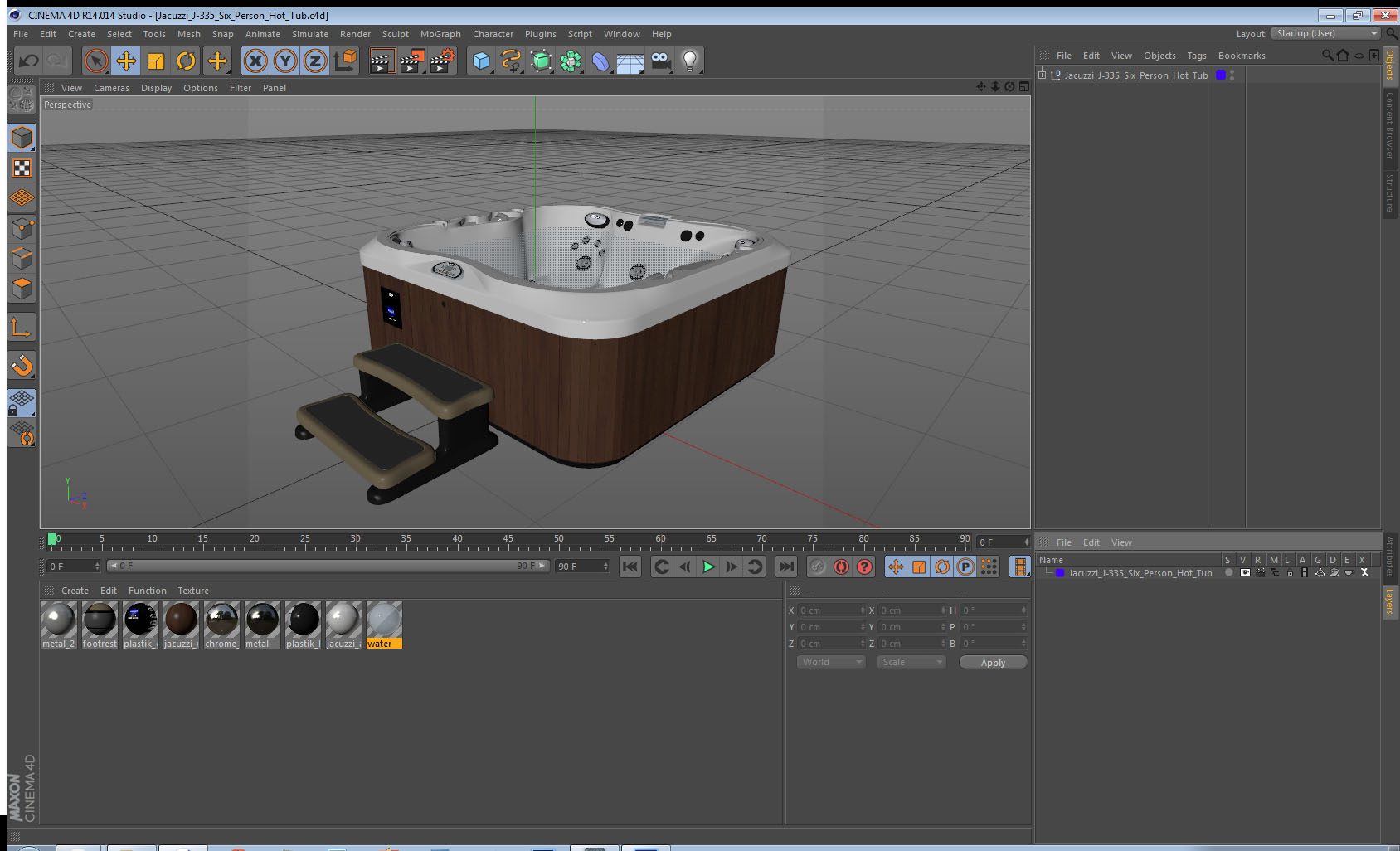Viewport: 1400px width, 851px height.
Task: Select Points mode
Action: [22, 229]
